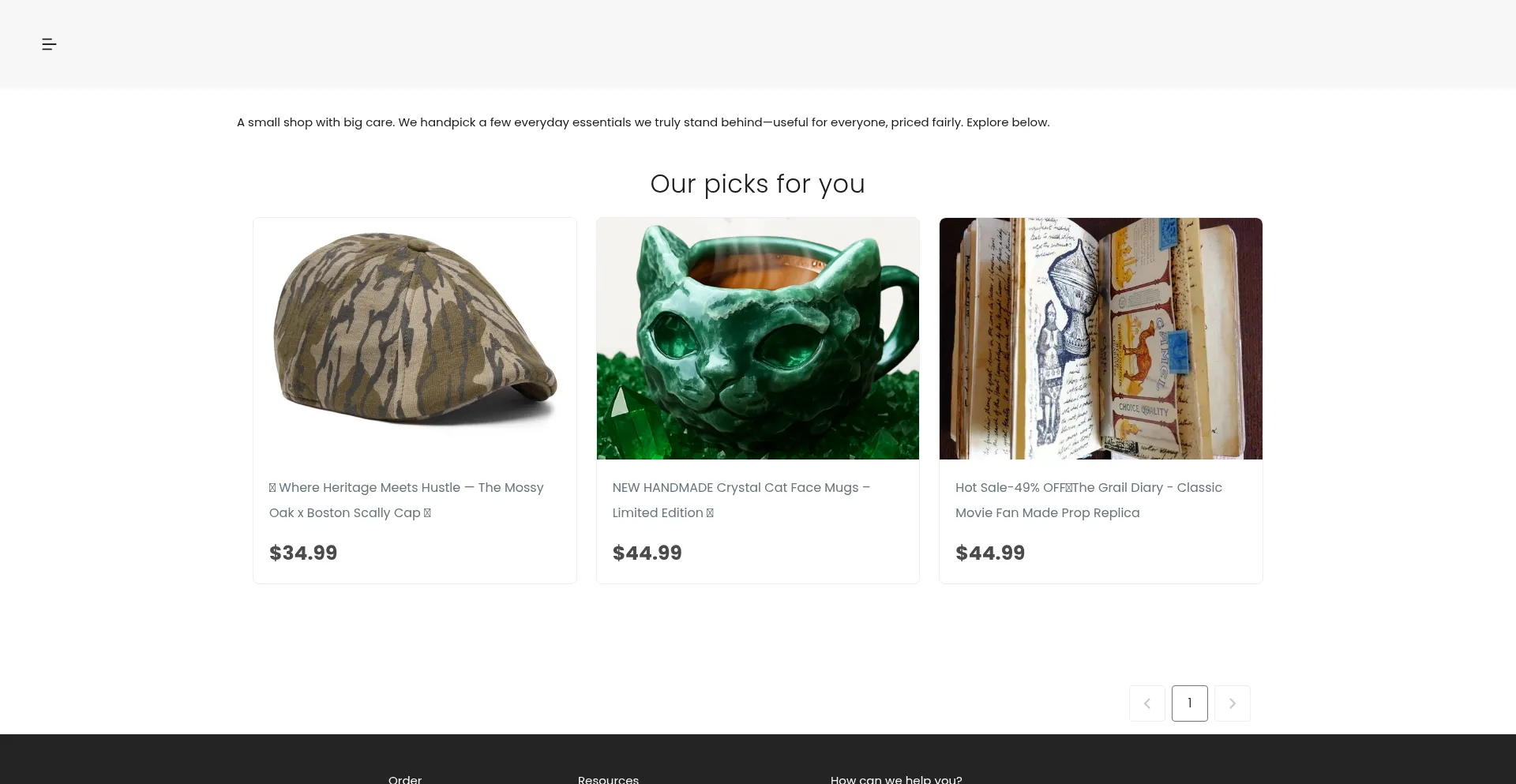This screenshot has height=784, width=1516.
Task: Open the green Crystal Cat mug image
Action: 757,339
